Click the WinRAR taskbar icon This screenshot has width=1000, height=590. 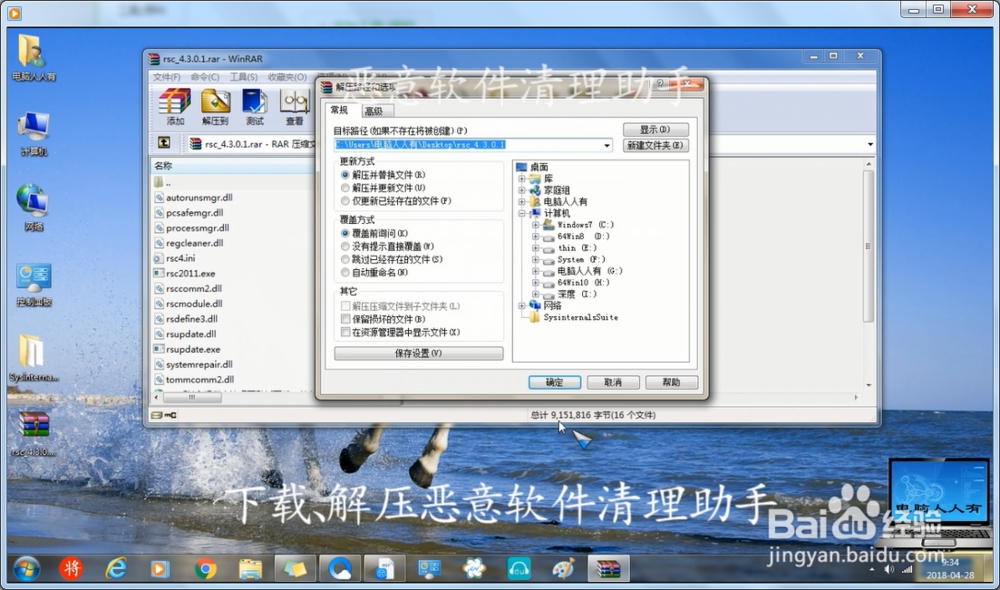click(x=608, y=568)
